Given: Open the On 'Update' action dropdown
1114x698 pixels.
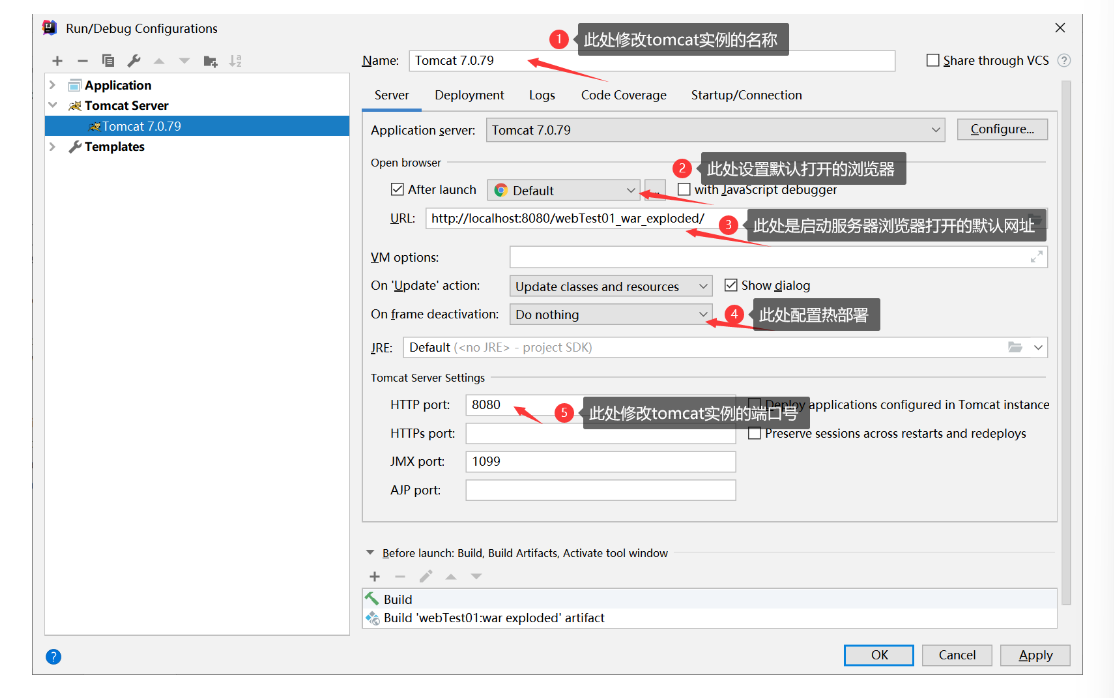Looking at the screenshot, I should click(x=611, y=286).
